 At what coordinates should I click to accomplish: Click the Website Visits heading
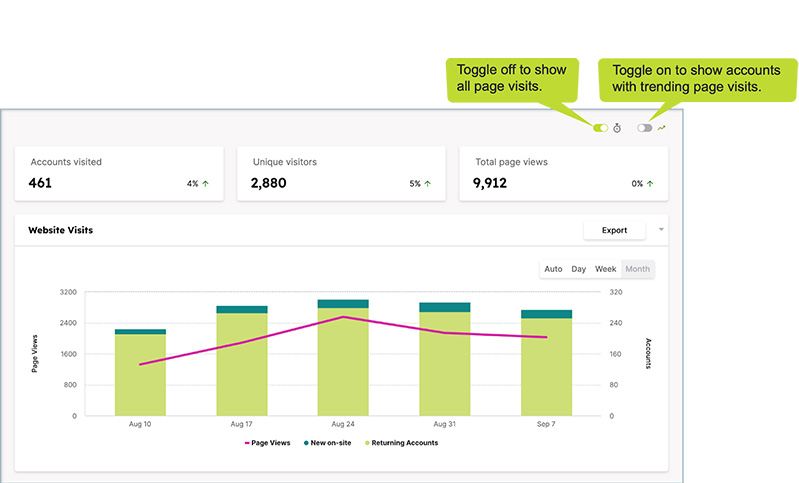pyautogui.click(x=61, y=230)
